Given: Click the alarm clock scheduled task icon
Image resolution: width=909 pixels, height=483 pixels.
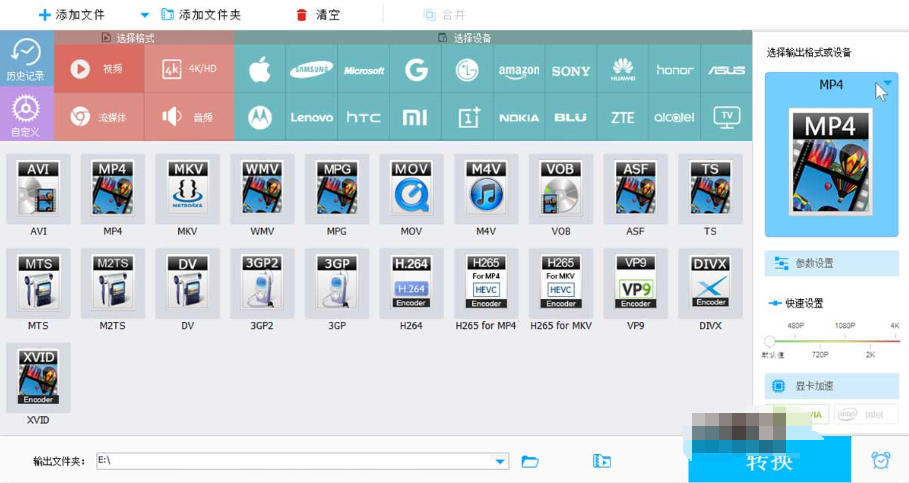Looking at the screenshot, I should point(880,460).
